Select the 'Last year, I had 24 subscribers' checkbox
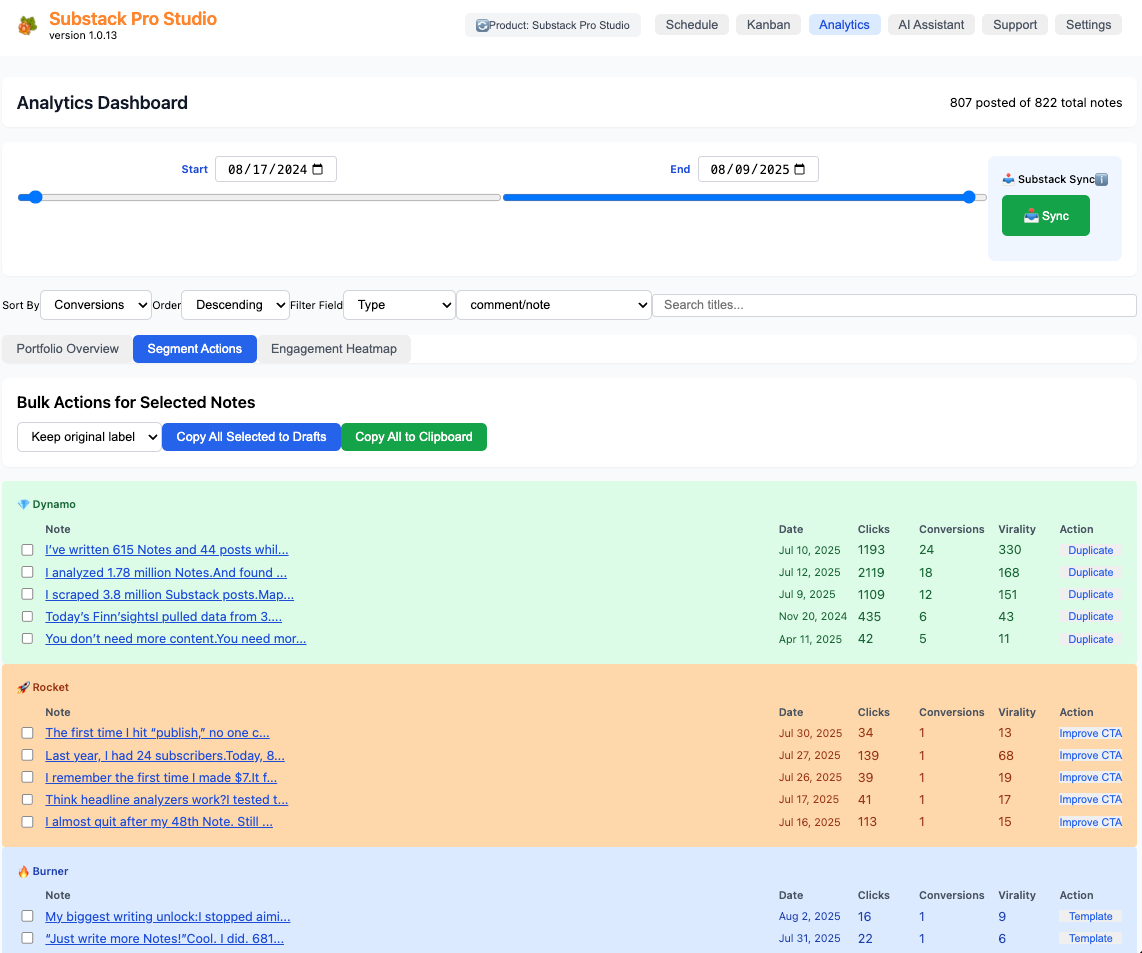Viewport: 1142px width, 953px height. tap(27, 755)
